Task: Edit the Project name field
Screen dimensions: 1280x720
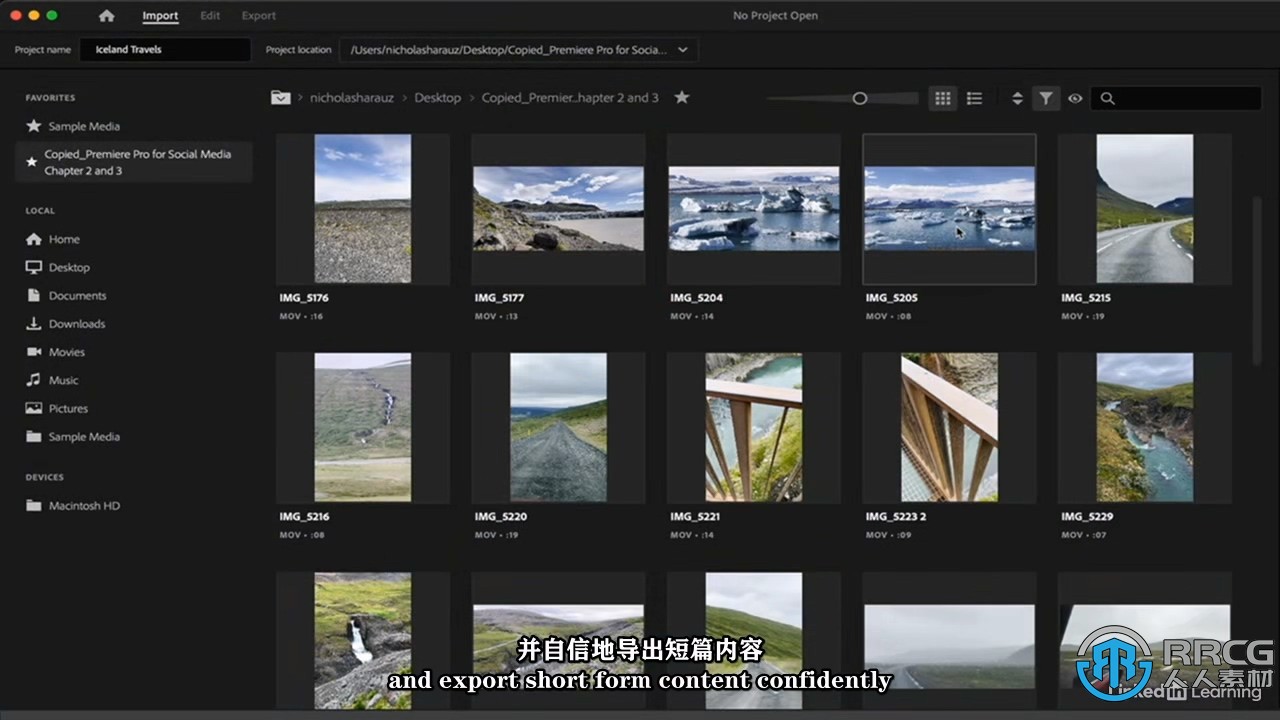Action: point(165,49)
